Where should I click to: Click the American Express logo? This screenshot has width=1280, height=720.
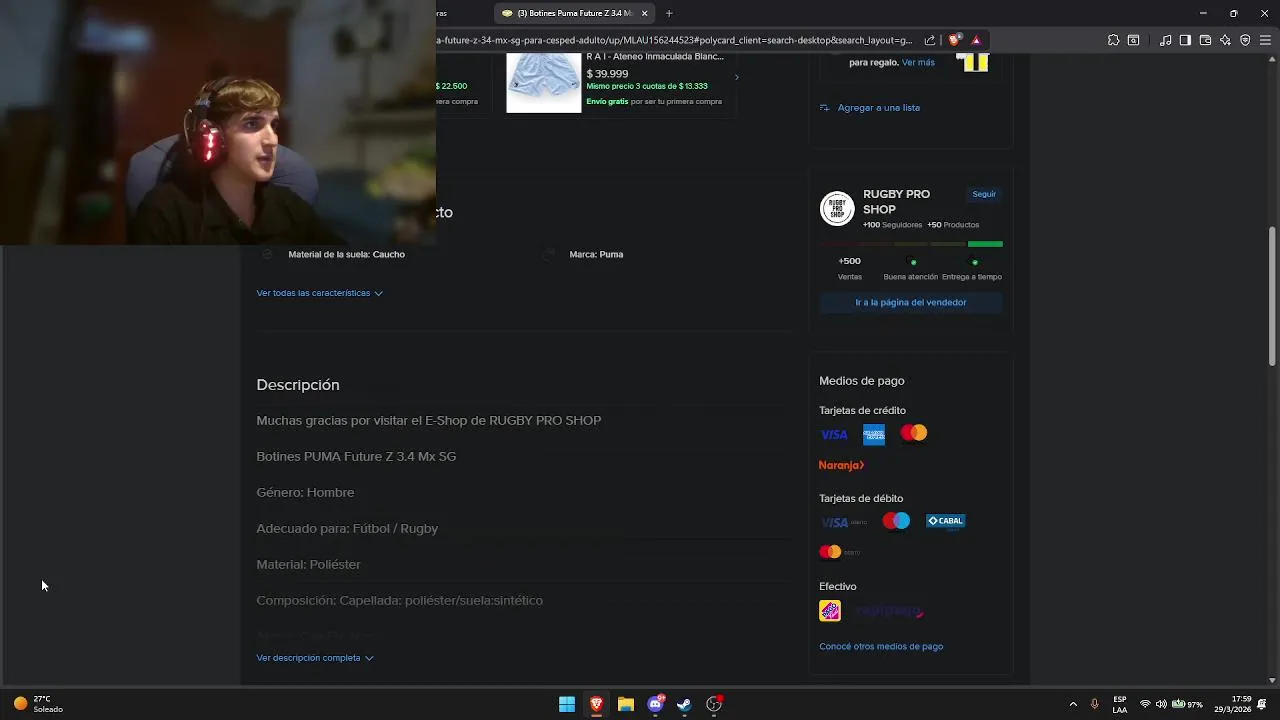874,434
